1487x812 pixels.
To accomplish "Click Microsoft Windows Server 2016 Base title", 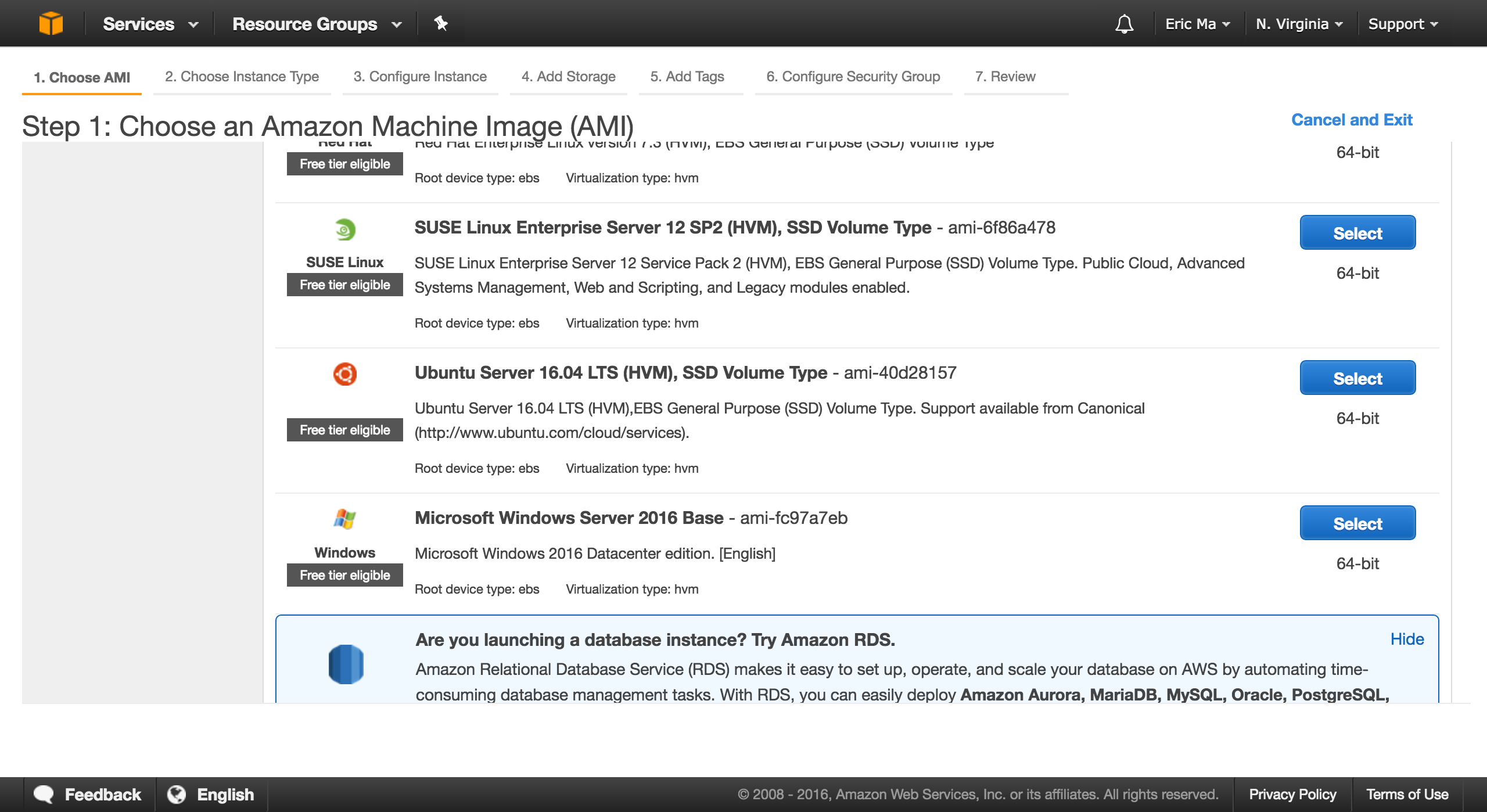I will (x=569, y=518).
